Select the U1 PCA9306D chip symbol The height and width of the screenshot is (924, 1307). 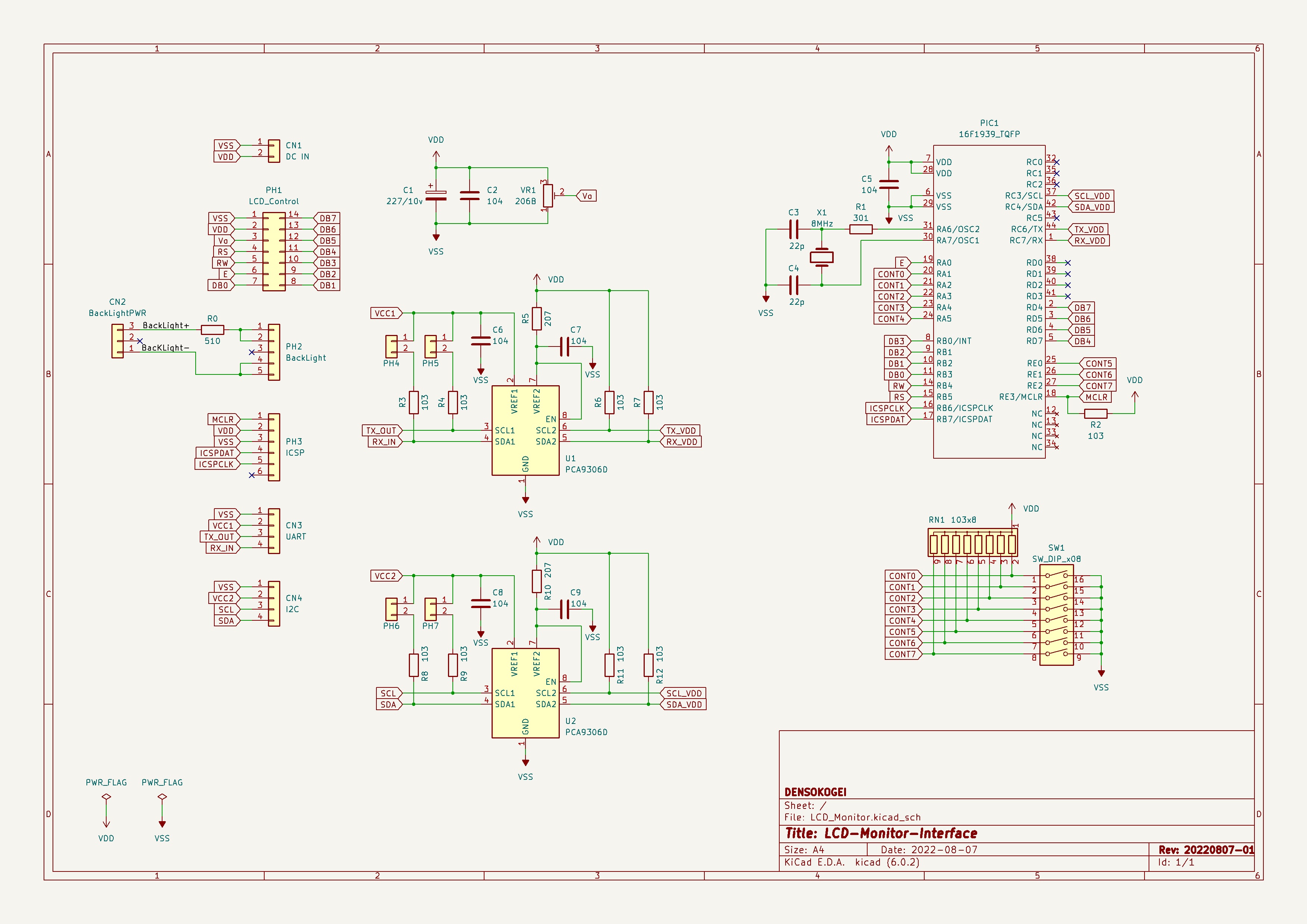[525, 430]
